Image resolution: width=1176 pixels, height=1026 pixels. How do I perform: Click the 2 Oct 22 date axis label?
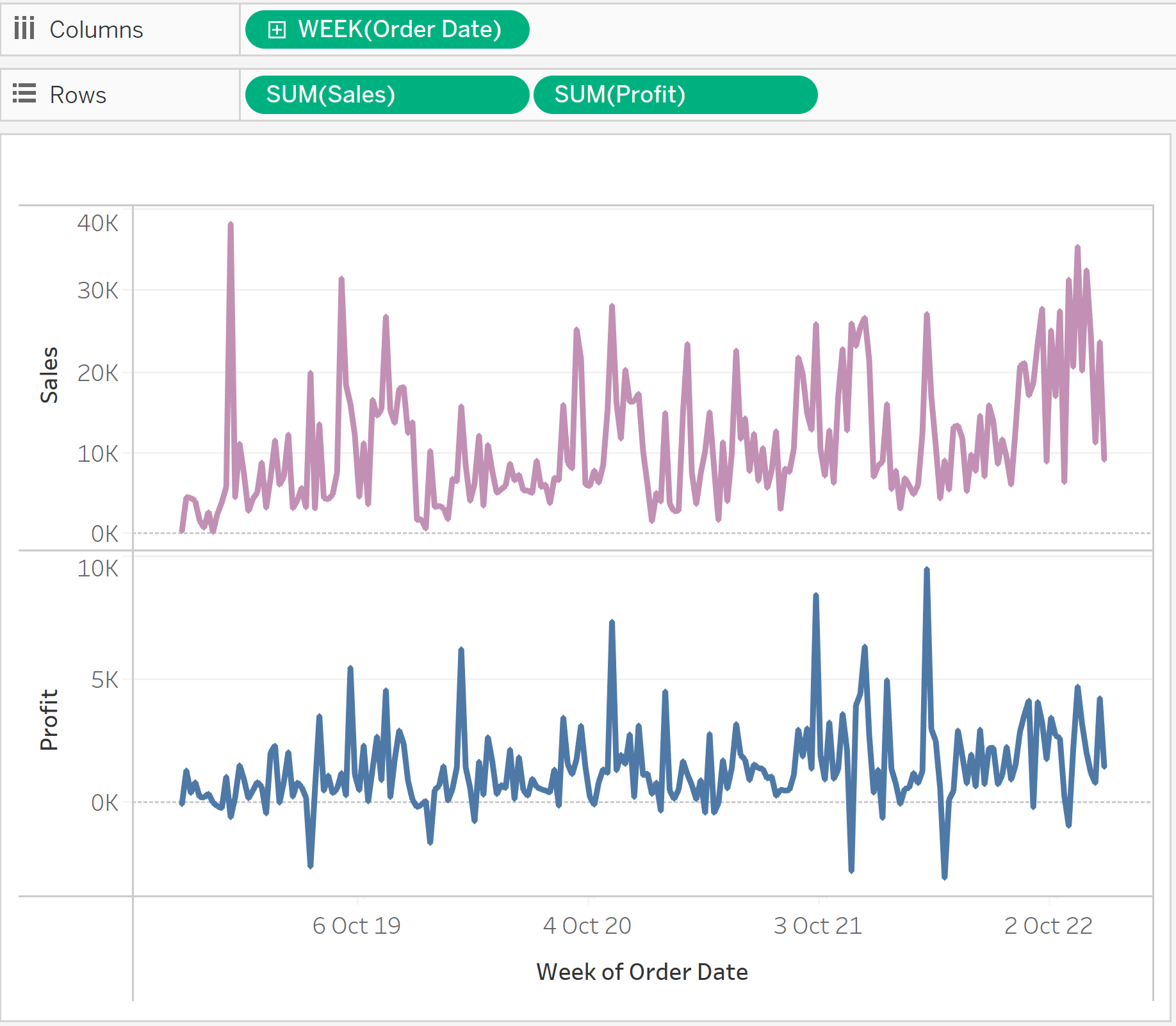pyautogui.click(x=1048, y=925)
